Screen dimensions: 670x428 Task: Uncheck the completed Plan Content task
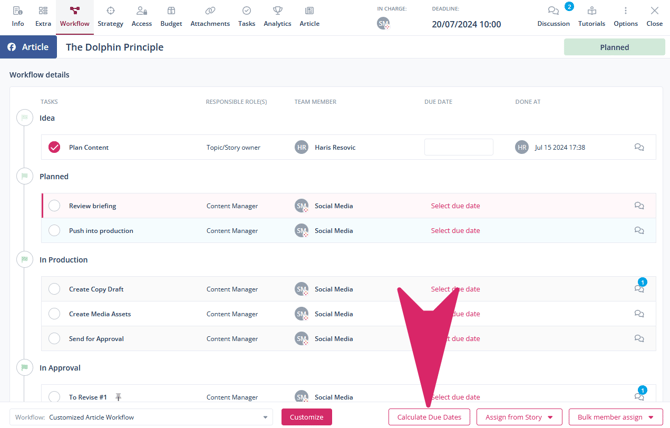[x=54, y=147]
